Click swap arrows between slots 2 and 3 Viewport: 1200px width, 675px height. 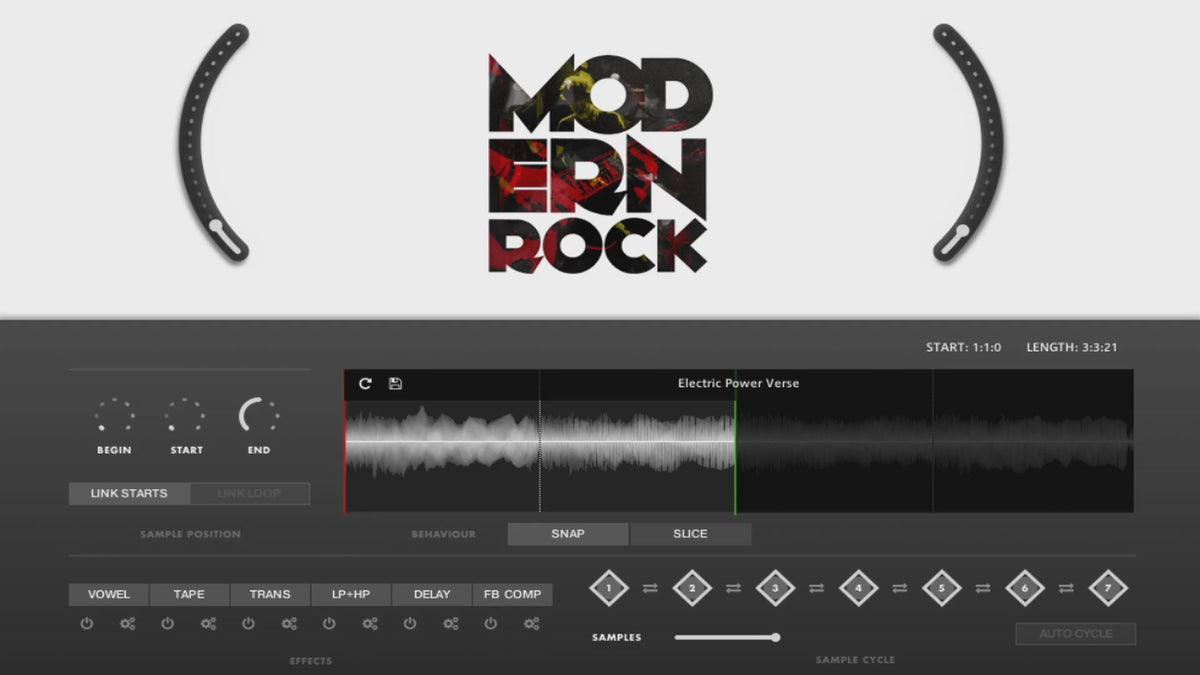click(733, 589)
